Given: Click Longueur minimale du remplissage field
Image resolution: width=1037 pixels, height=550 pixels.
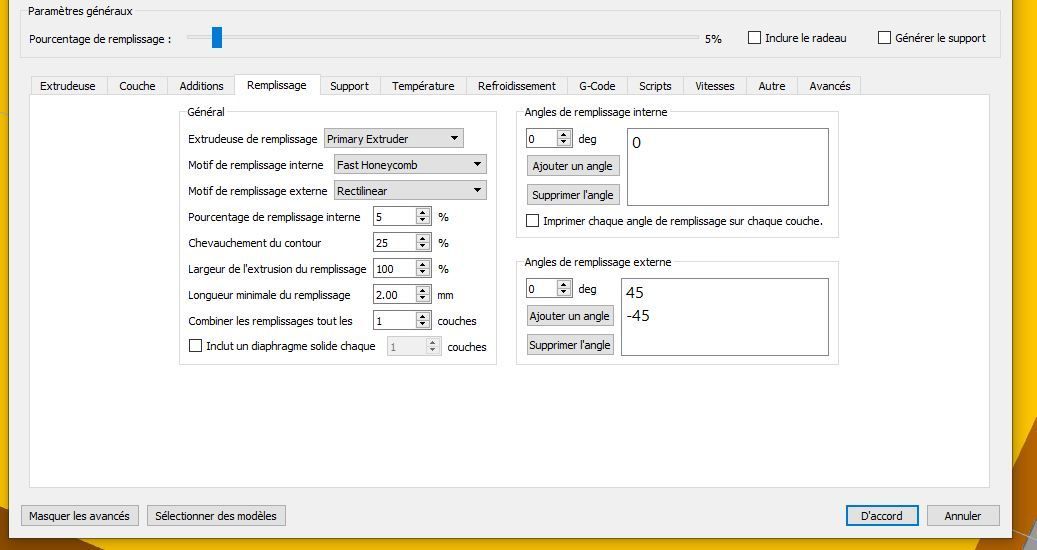Looking at the screenshot, I should [x=395, y=295].
